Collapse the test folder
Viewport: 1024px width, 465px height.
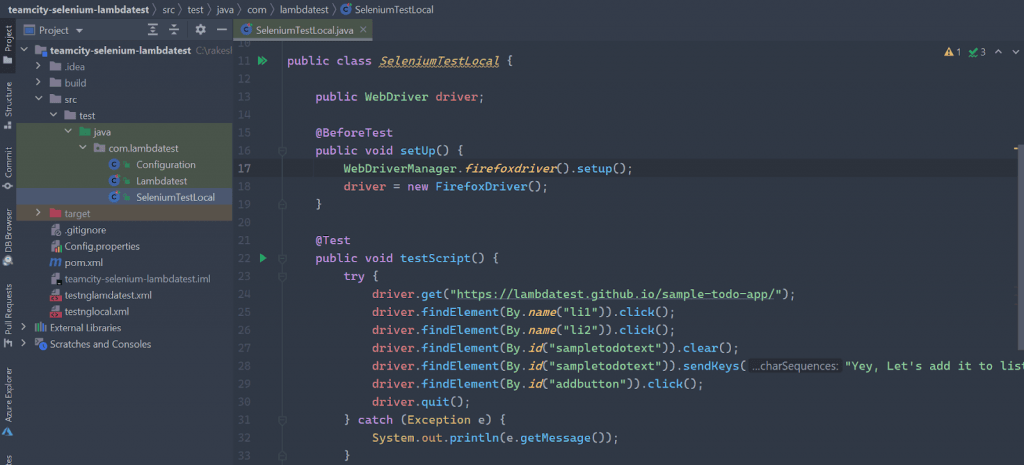click(x=53, y=116)
